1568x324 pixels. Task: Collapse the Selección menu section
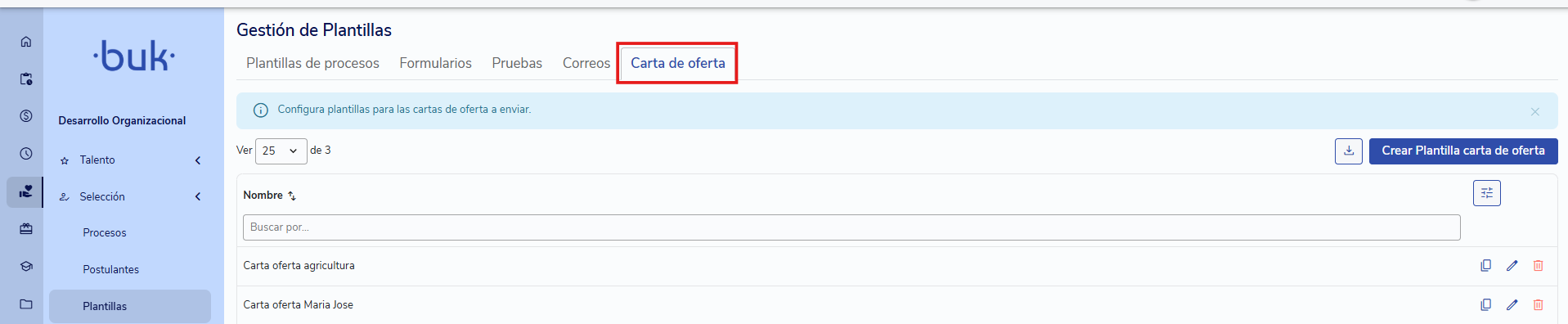pos(198,196)
